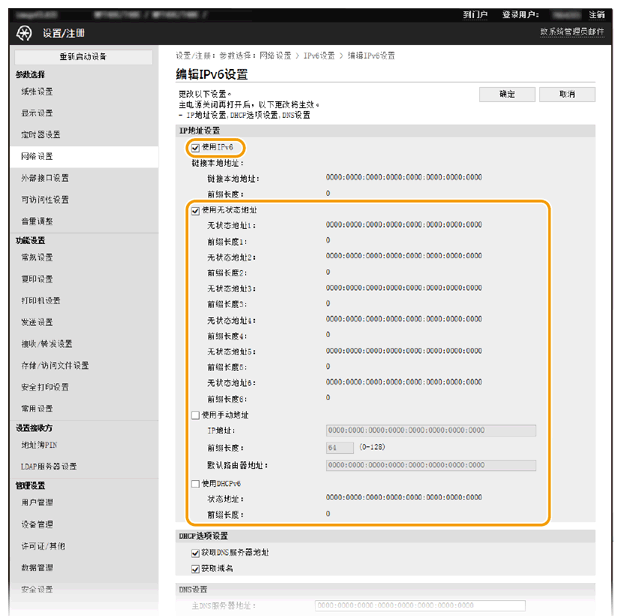Open 用户管理 in the sidebar
This screenshot has height=616, width=621.
[x=37, y=503]
